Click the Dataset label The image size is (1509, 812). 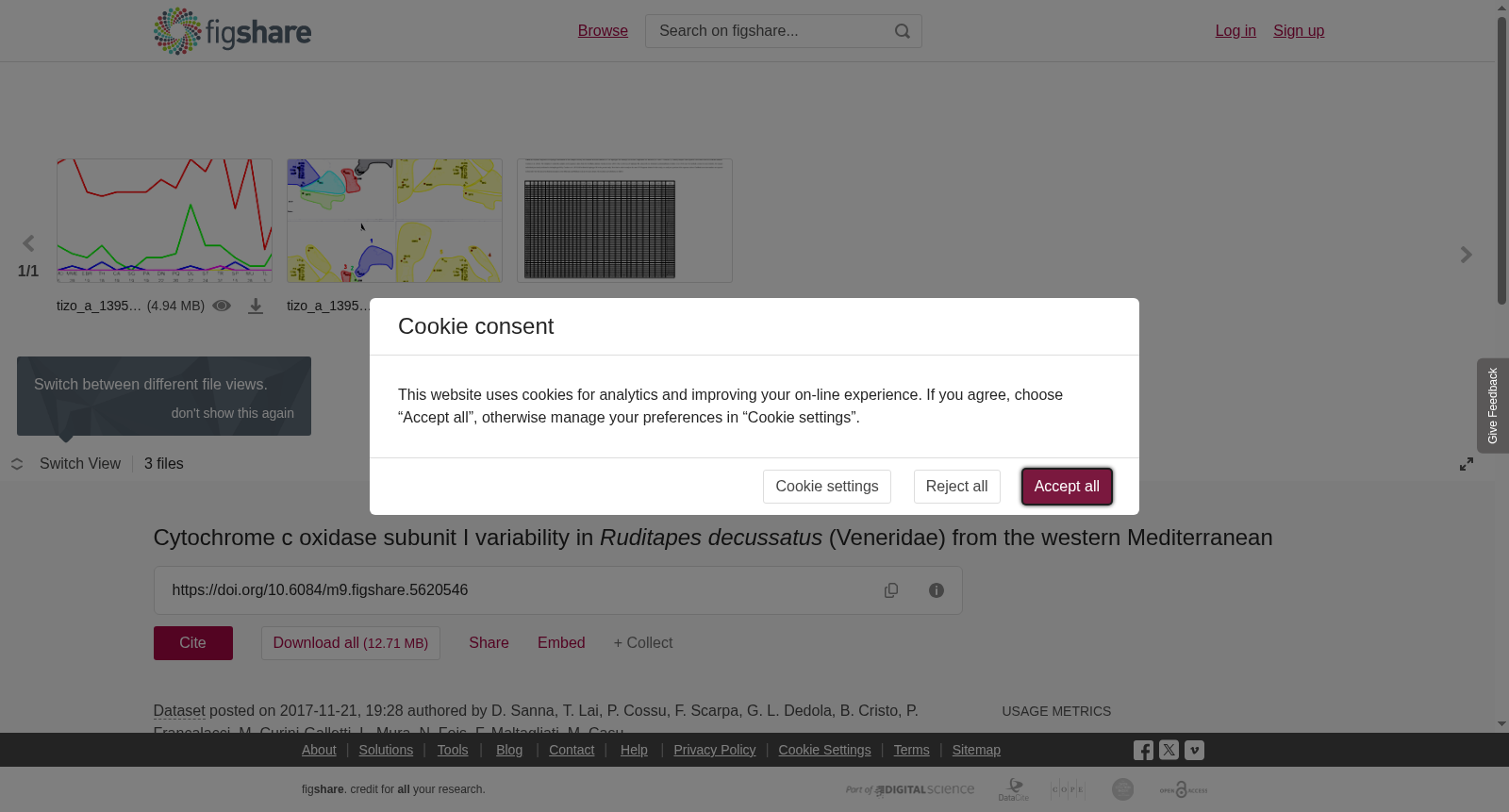179,711
